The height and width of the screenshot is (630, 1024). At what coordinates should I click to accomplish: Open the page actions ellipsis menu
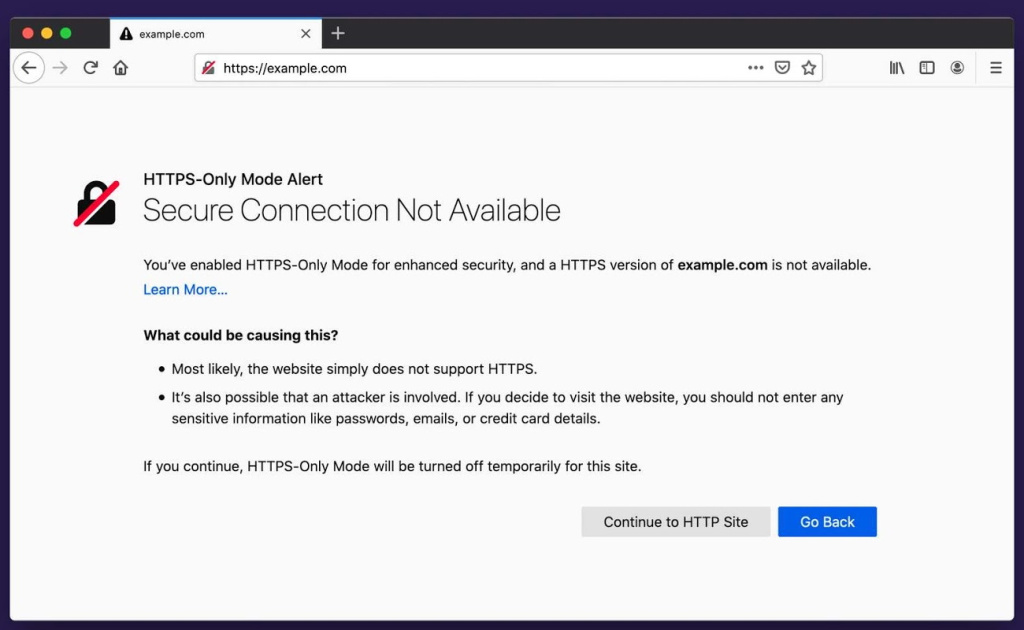point(756,67)
